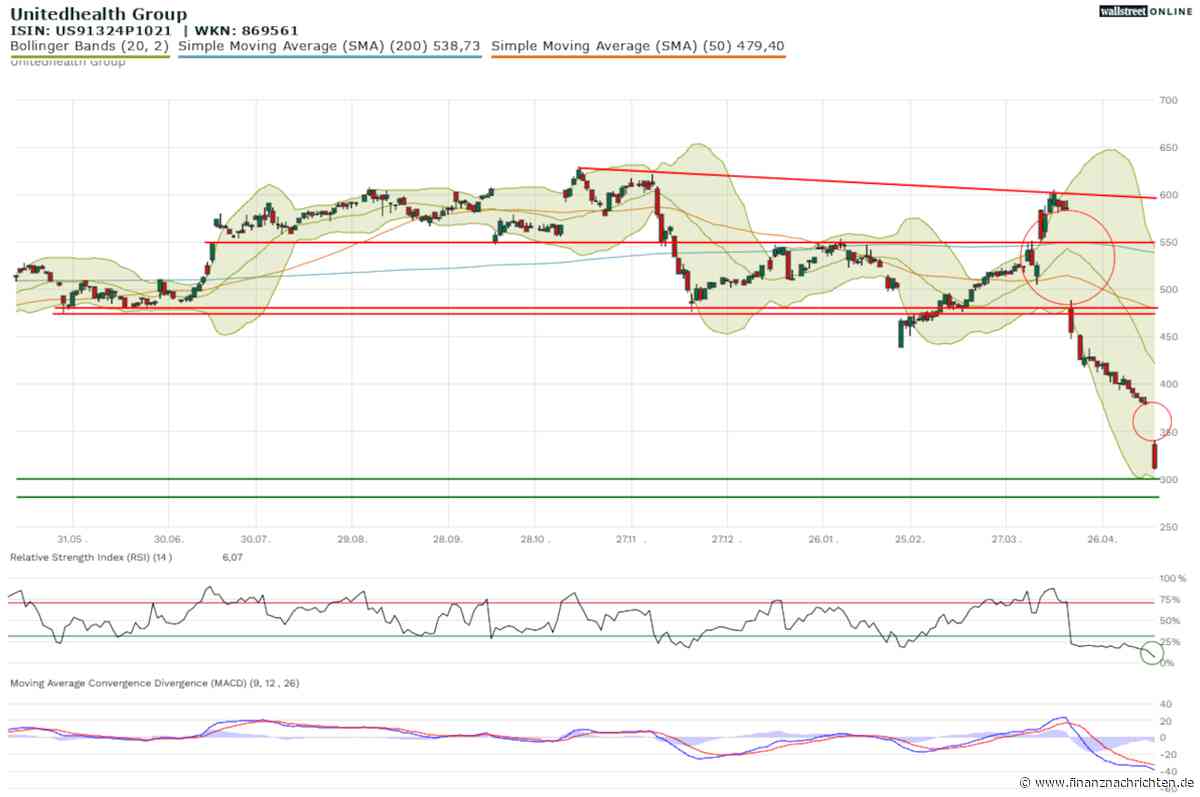The width and height of the screenshot is (1200, 797).
Task: Click the 0% RSI axis label
Action: pos(1165,663)
